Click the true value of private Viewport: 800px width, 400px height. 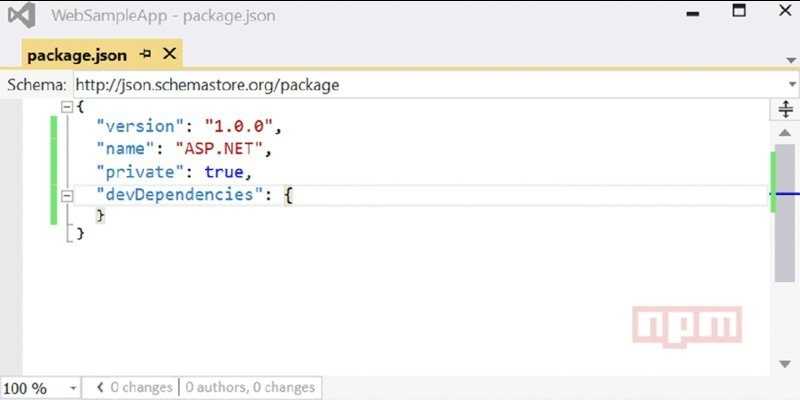(x=224, y=172)
